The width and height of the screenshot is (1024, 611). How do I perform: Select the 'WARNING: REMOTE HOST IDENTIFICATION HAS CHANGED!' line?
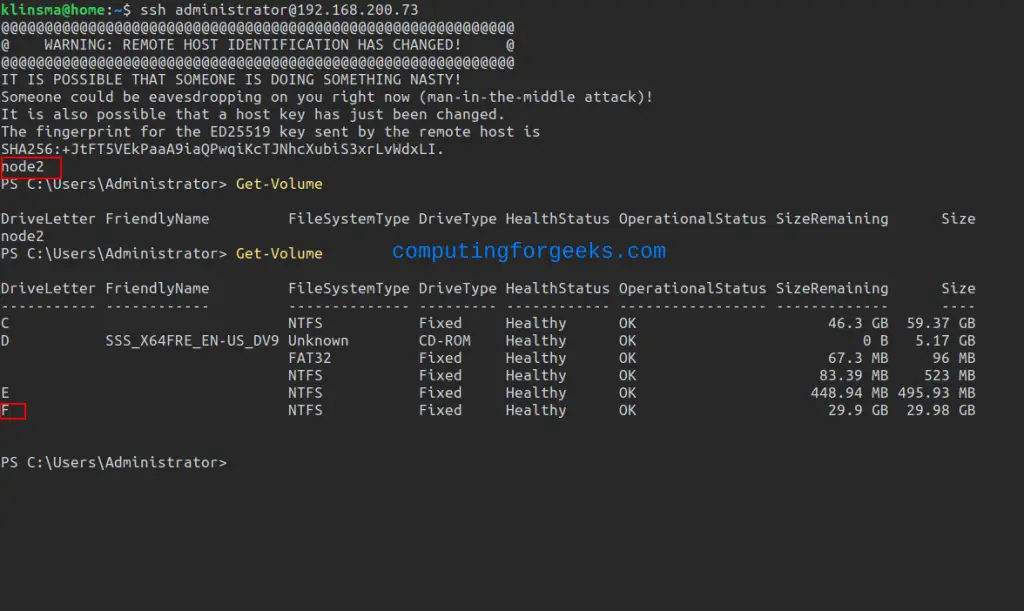[252, 45]
